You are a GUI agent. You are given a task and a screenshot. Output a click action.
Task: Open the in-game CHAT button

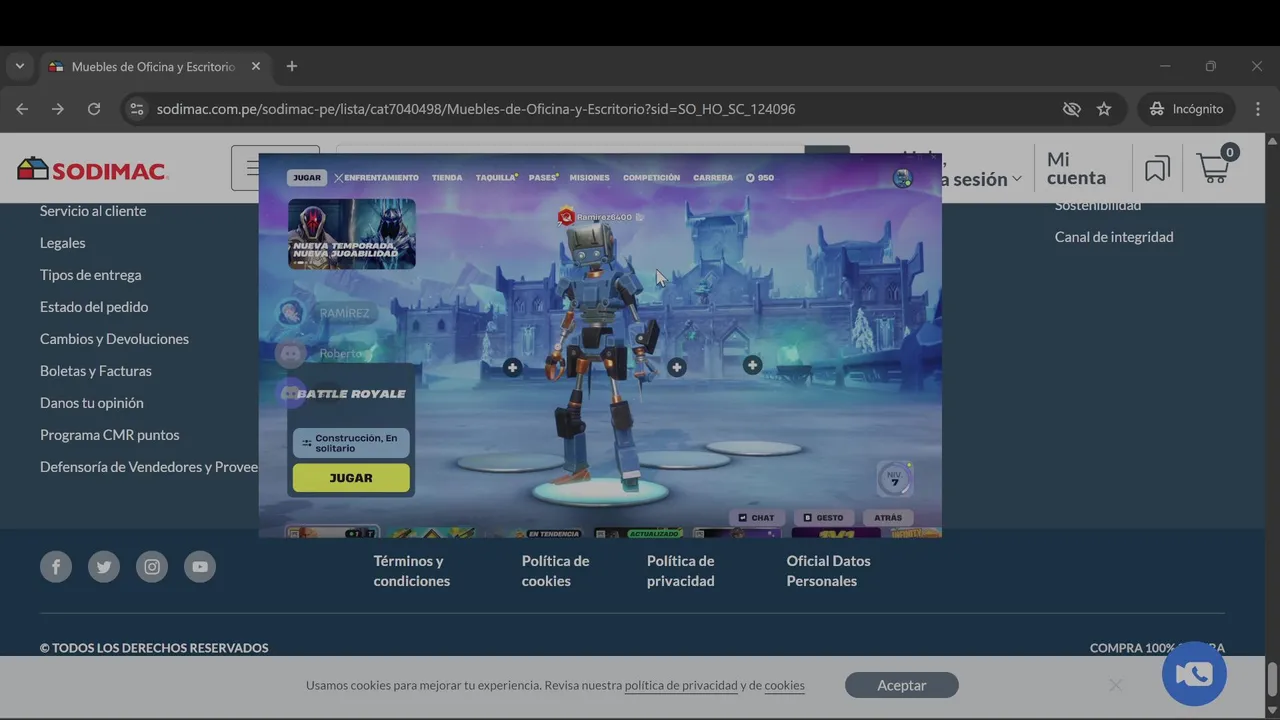pos(756,518)
